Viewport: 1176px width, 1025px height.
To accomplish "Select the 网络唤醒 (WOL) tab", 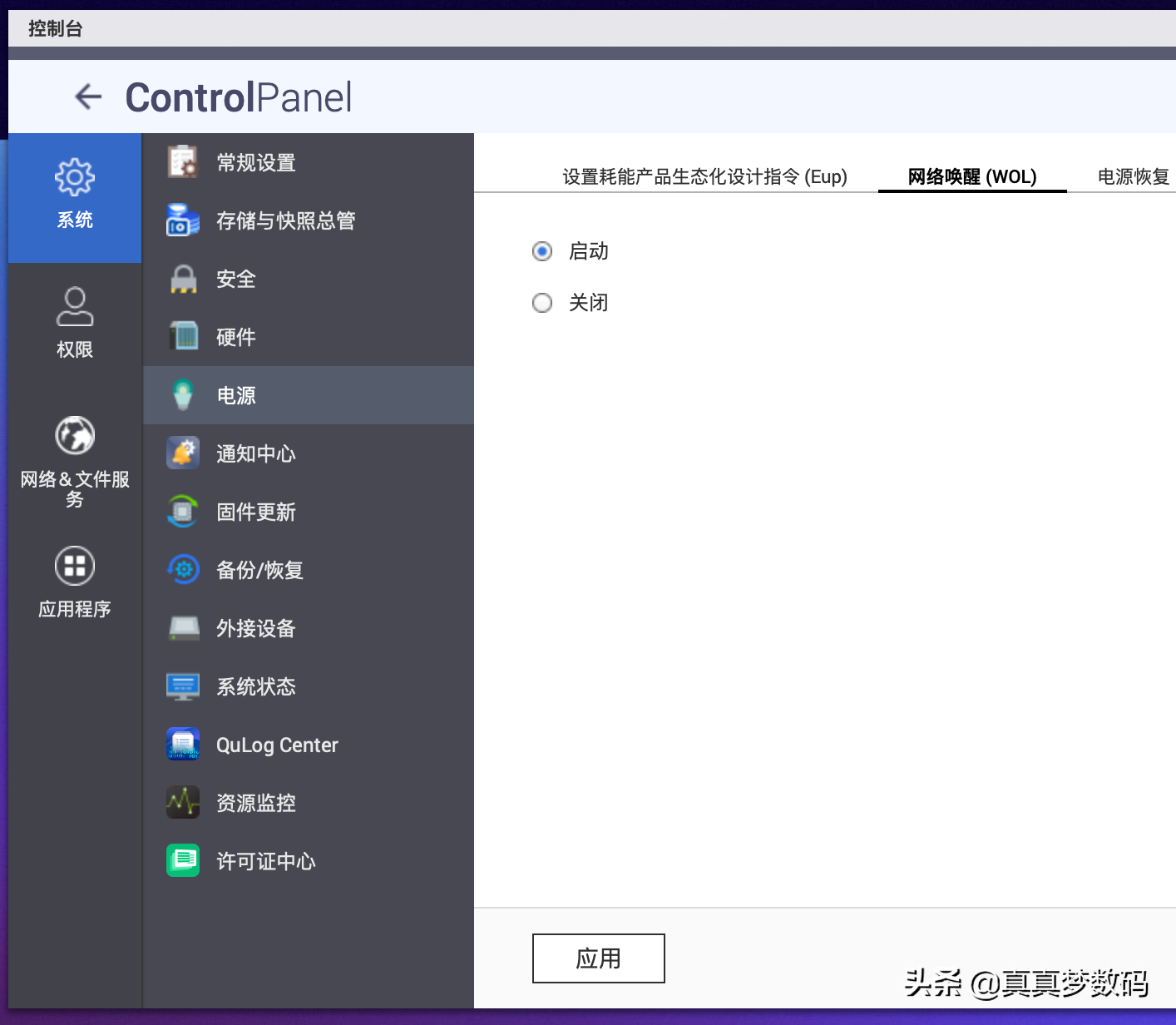I will point(971,176).
